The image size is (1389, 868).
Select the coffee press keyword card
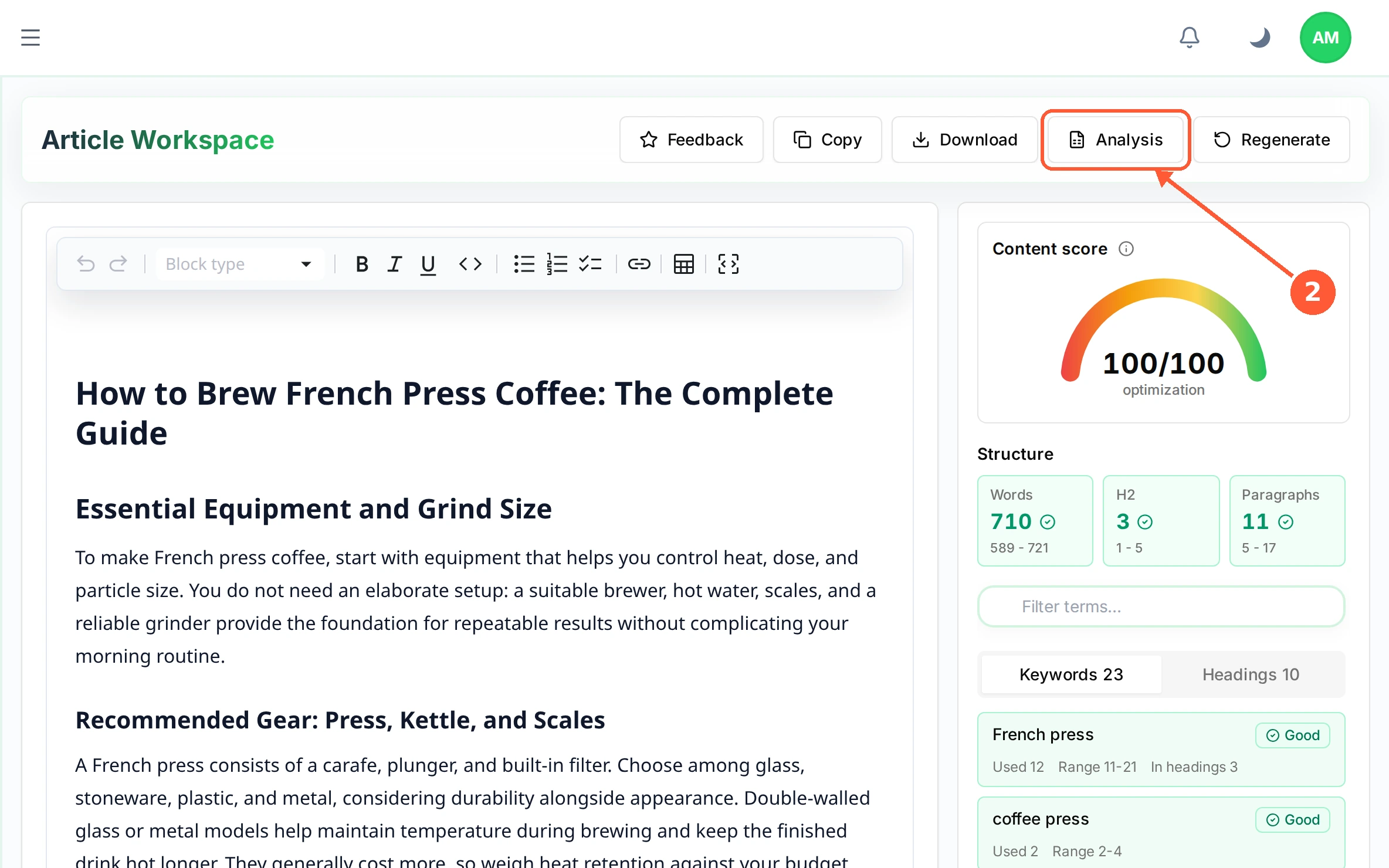[x=1161, y=833]
